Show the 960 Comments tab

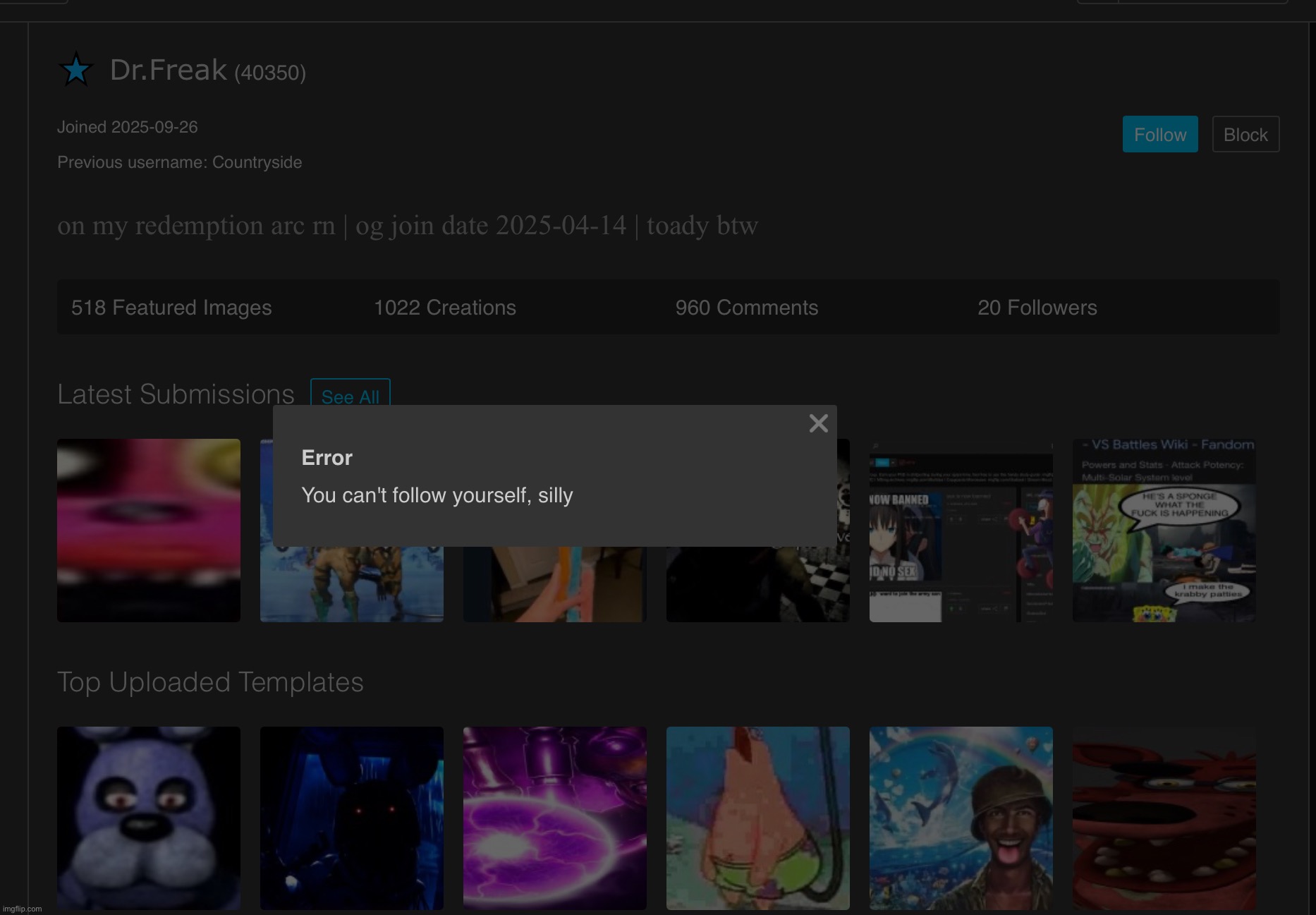click(x=746, y=308)
